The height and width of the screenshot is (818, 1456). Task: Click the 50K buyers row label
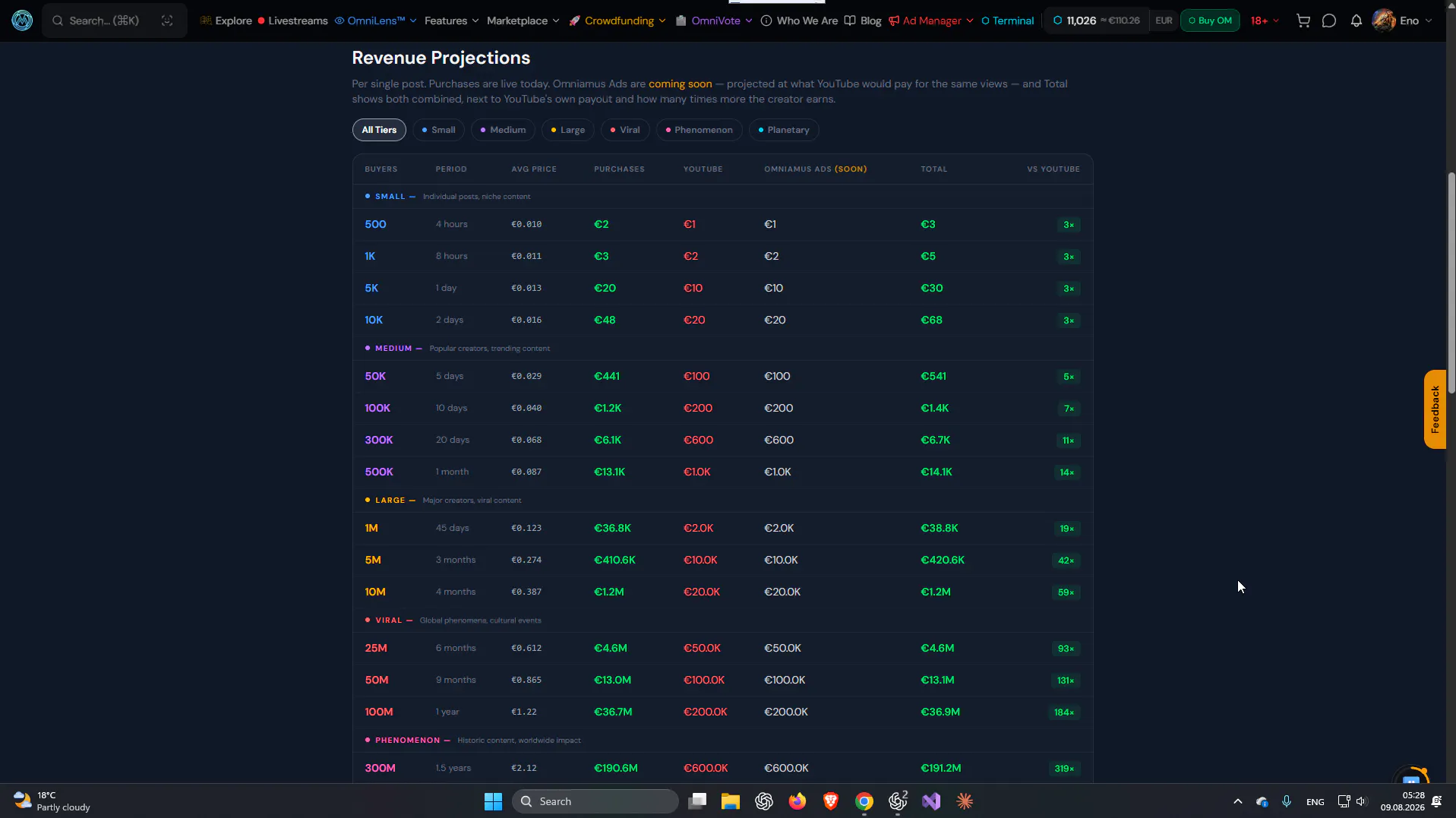pos(375,376)
